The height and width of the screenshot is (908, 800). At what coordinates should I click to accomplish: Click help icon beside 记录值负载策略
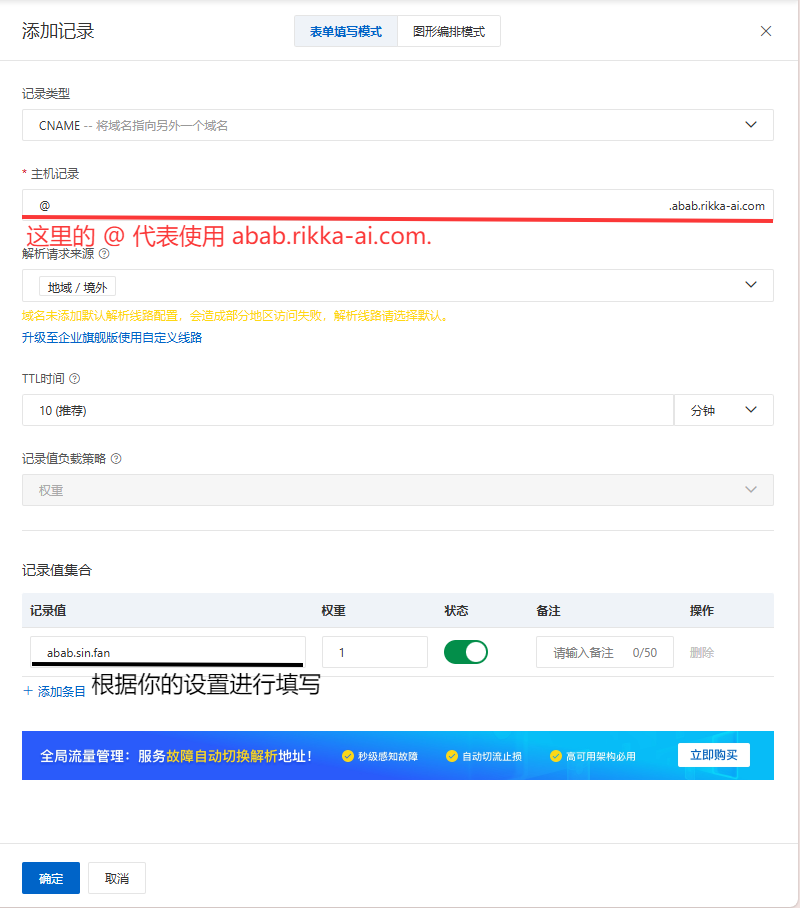[x=116, y=458]
